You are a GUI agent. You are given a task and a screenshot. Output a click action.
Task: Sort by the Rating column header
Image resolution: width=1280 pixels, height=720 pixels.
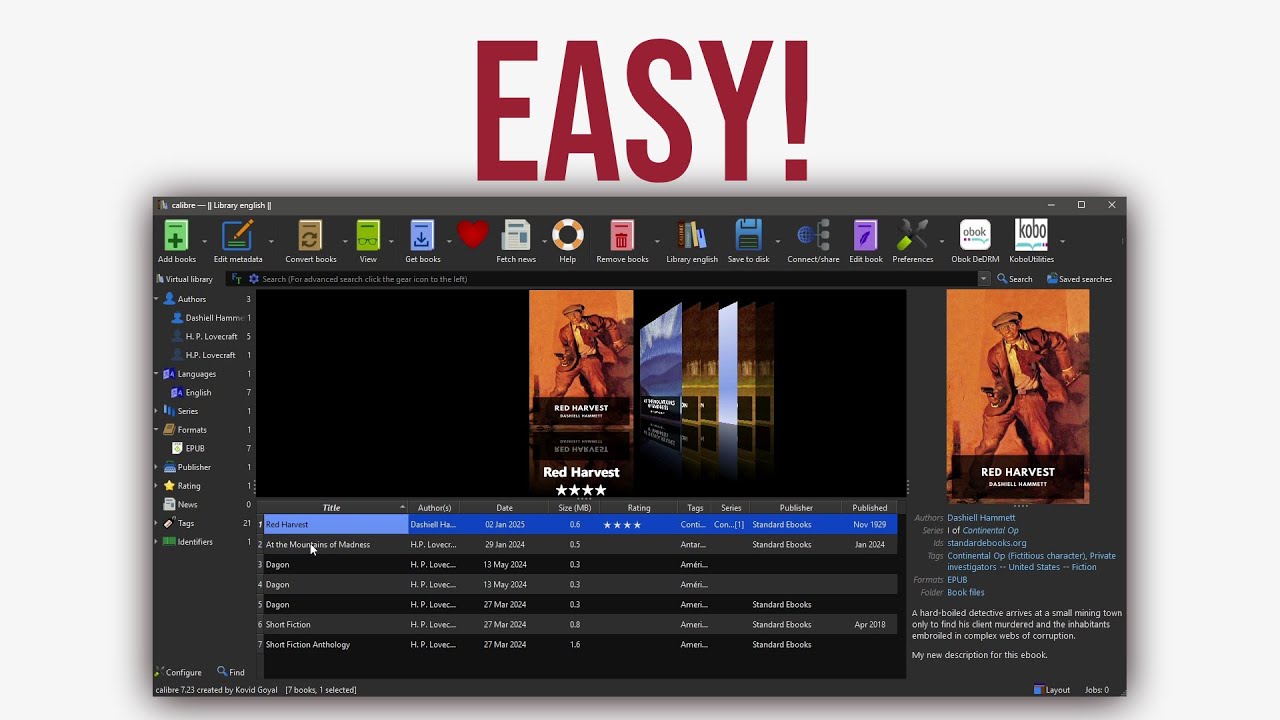pyautogui.click(x=639, y=508)
